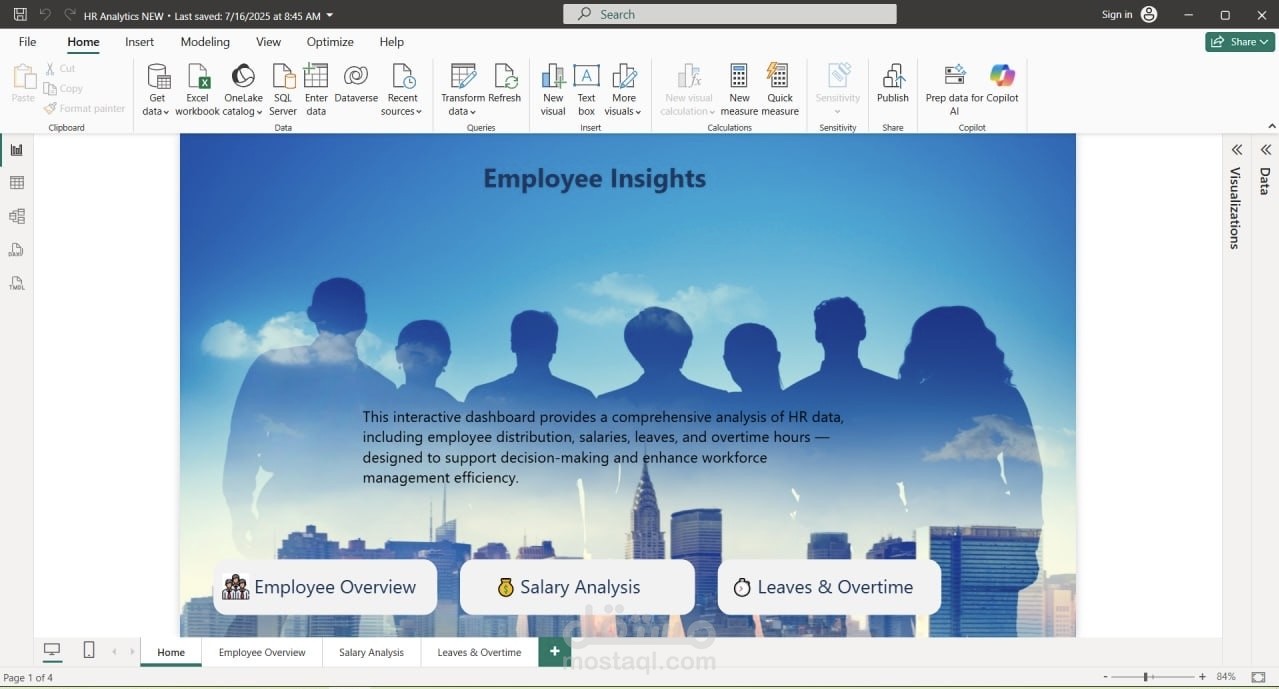The width and height of the screenshot is (1279, 689).
Task: Click the zoom in plus button
Action: [1202, 677]
